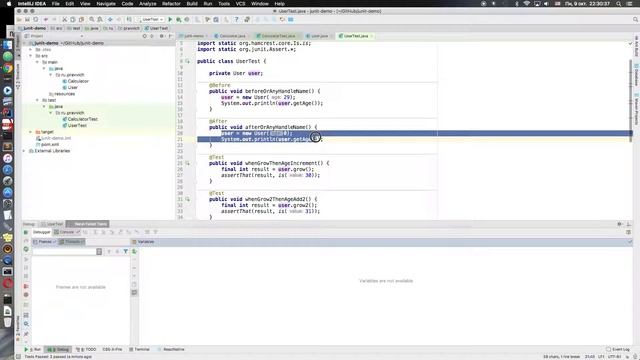
Task: Click the frames filter funnel icon
Action: 126,251
